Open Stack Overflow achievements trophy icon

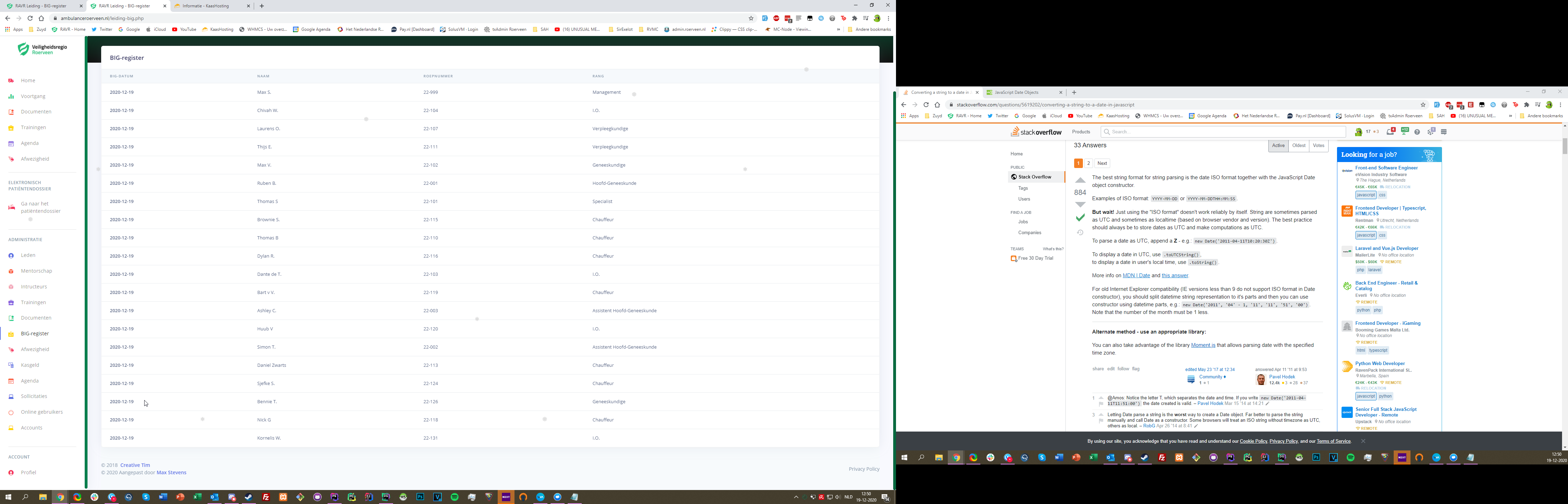1404,132
